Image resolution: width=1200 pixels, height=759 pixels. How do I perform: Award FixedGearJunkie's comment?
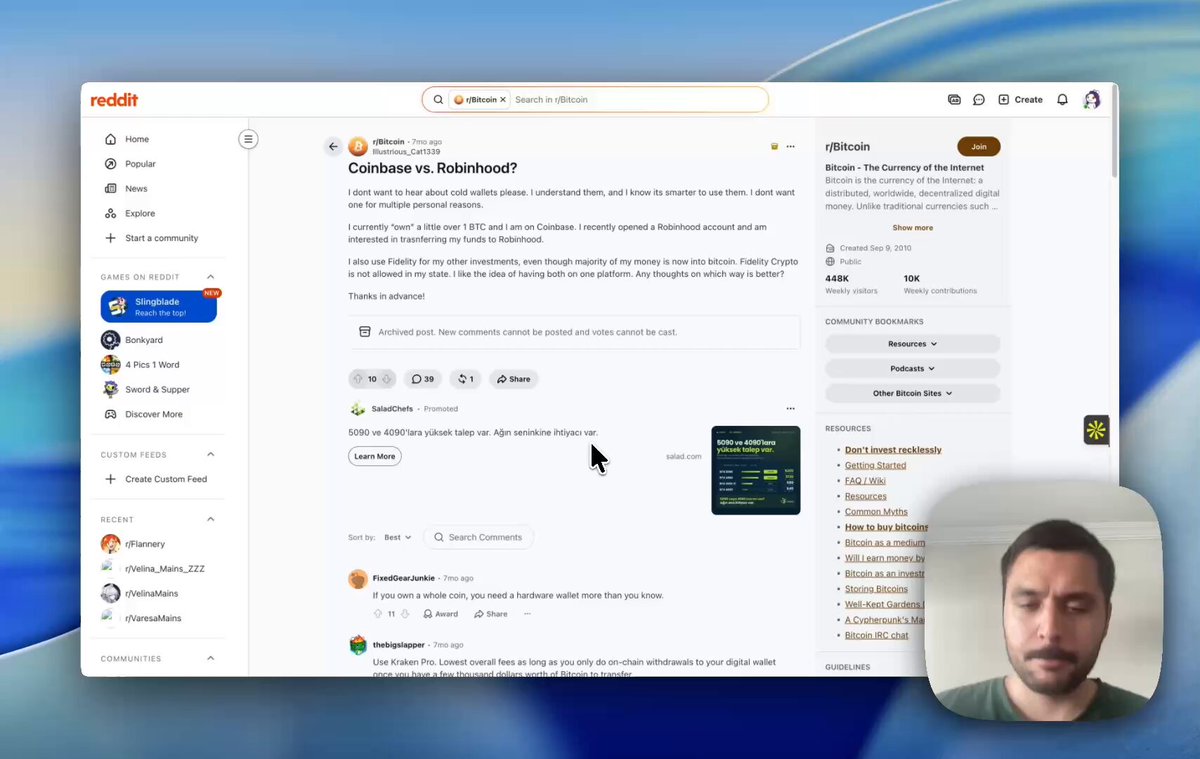coord(441,614)
